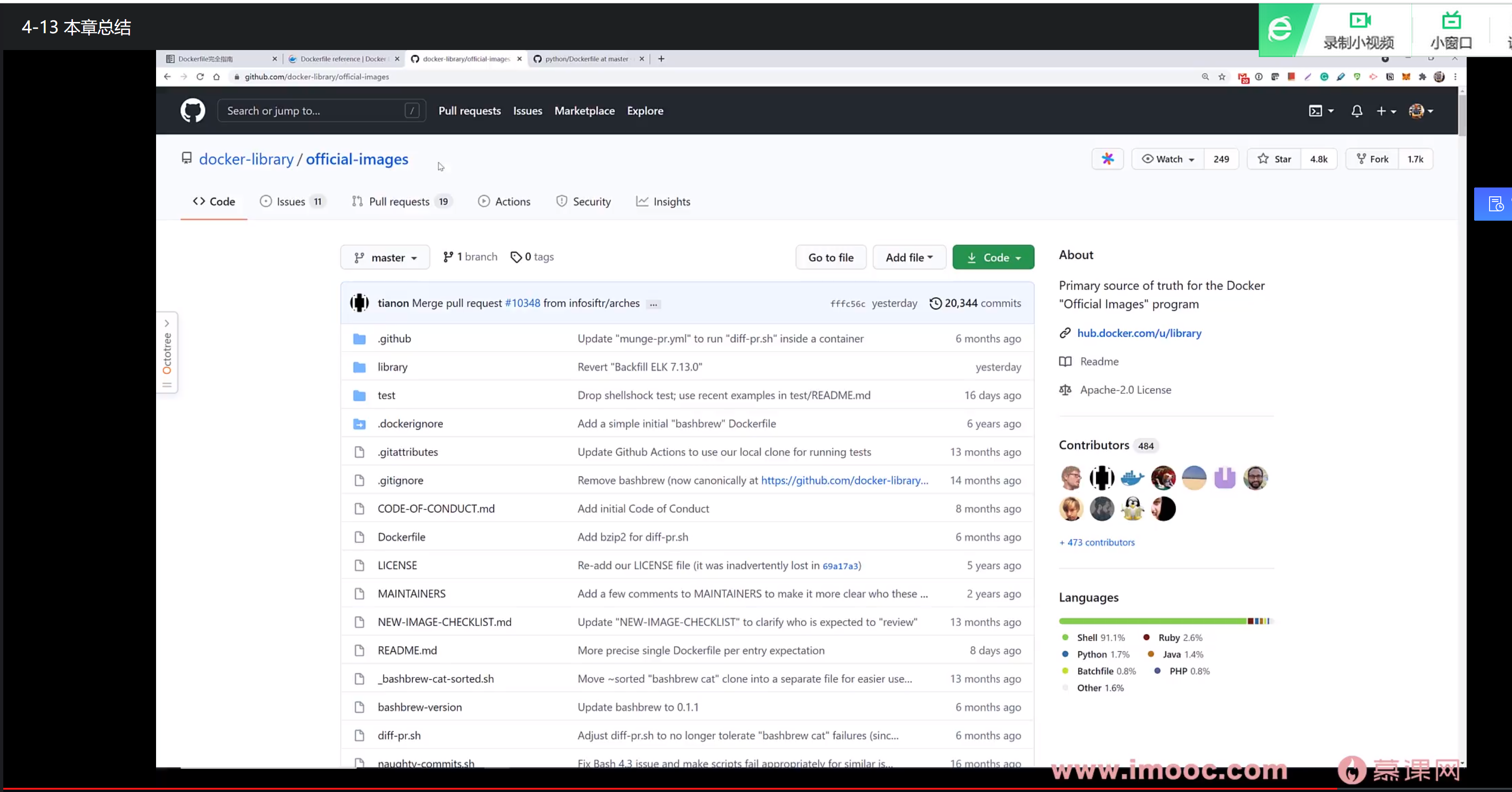Click the Docker whale contributor avatar
This screenshot has width=1512, height=792.
pos(1132,478)
